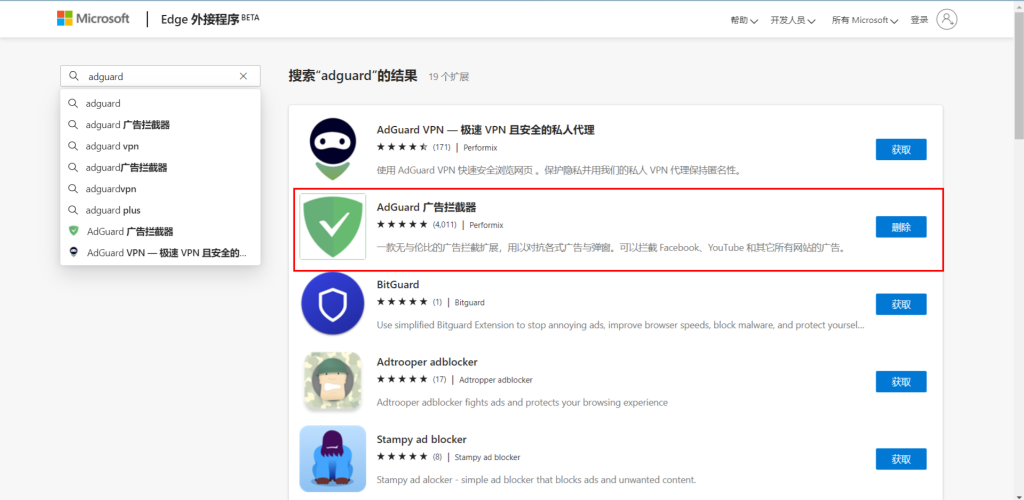Click the page vertical scrollbar thumb
The width and height of the screenshot is (1024, 500).
click(1019, 76)
